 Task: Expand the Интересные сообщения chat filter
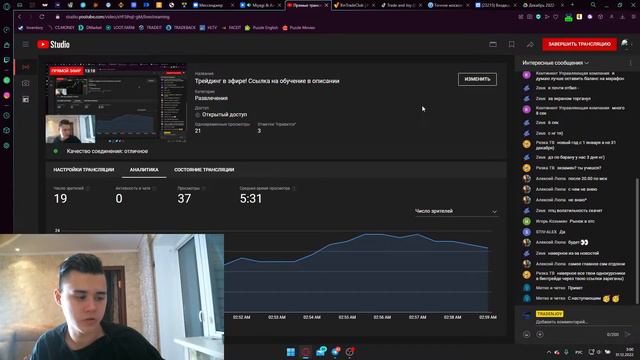[x=556, y=63]
